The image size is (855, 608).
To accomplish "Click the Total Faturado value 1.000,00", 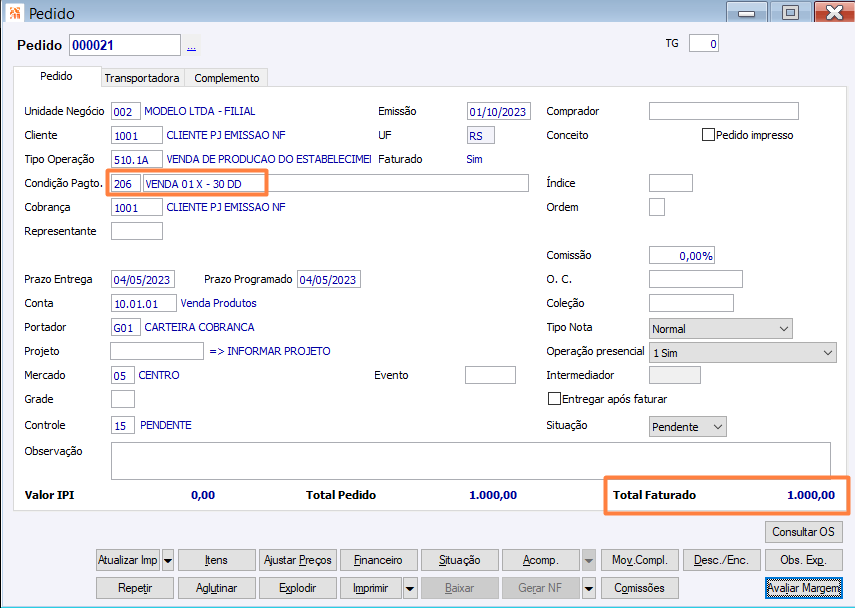I will click(x=811, y=495).
